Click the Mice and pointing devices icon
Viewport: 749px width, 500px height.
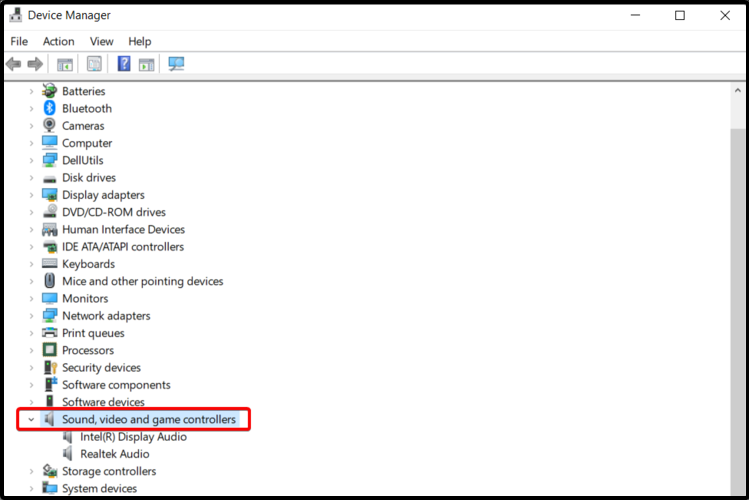(49, 281)
